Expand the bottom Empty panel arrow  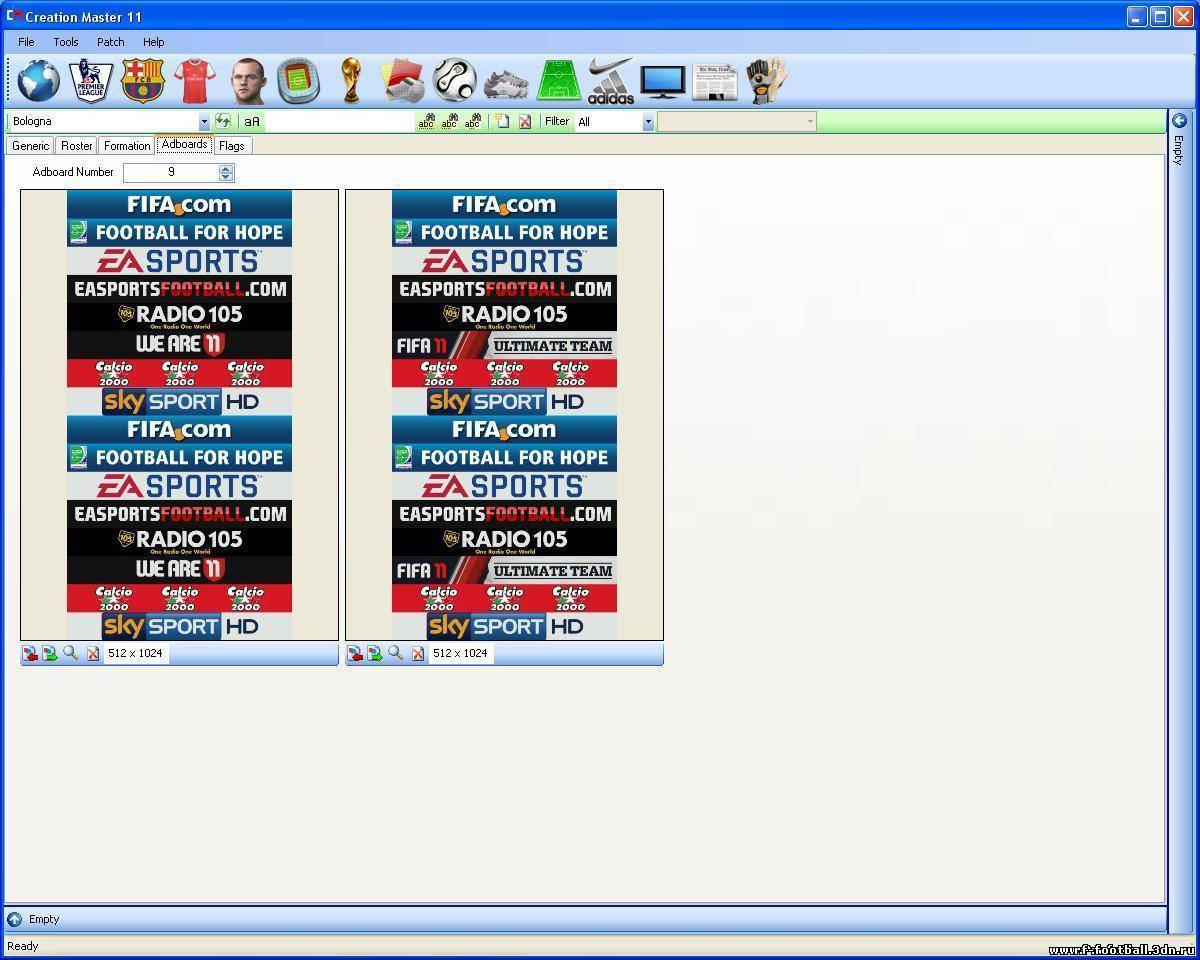14,919
